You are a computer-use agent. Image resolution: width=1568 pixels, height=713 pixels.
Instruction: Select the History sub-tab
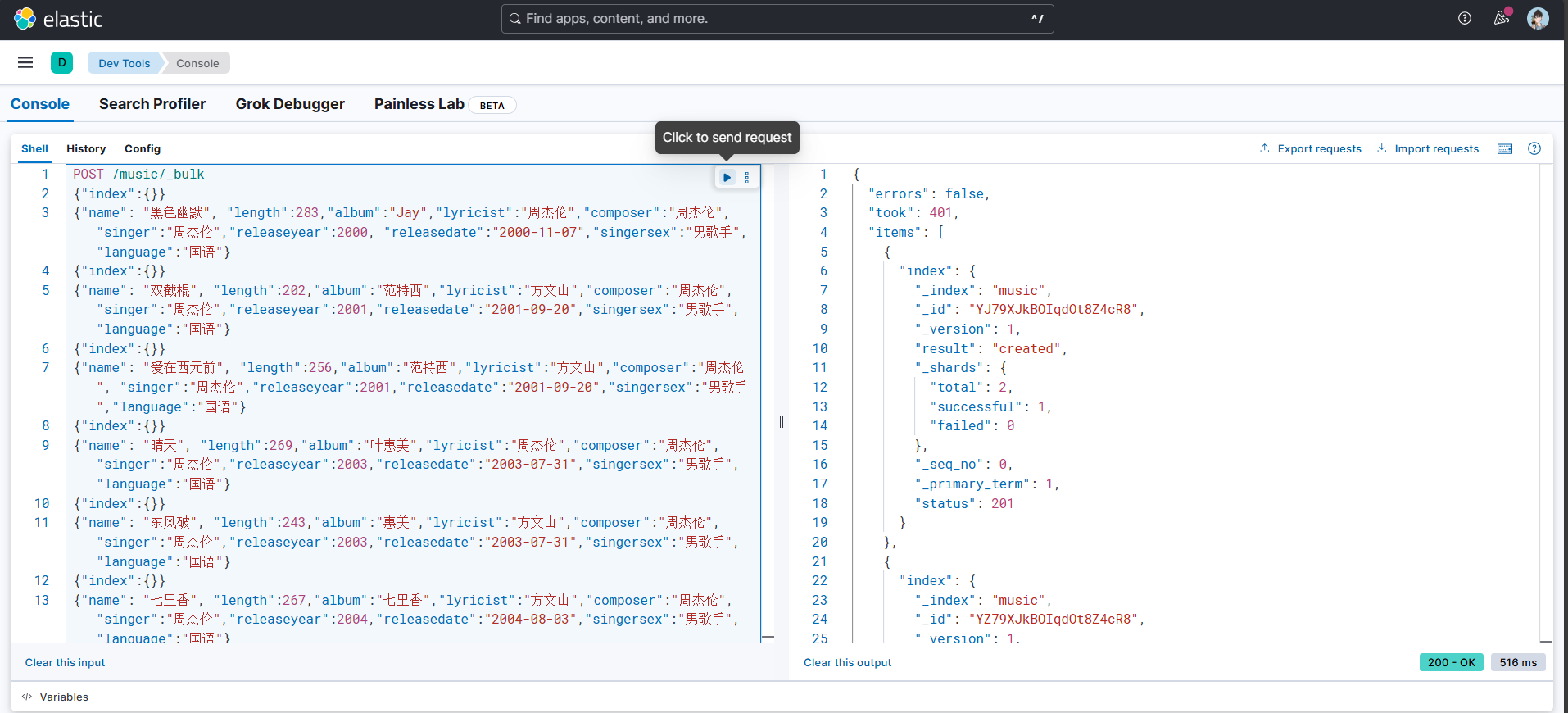(x=86, y=148)
